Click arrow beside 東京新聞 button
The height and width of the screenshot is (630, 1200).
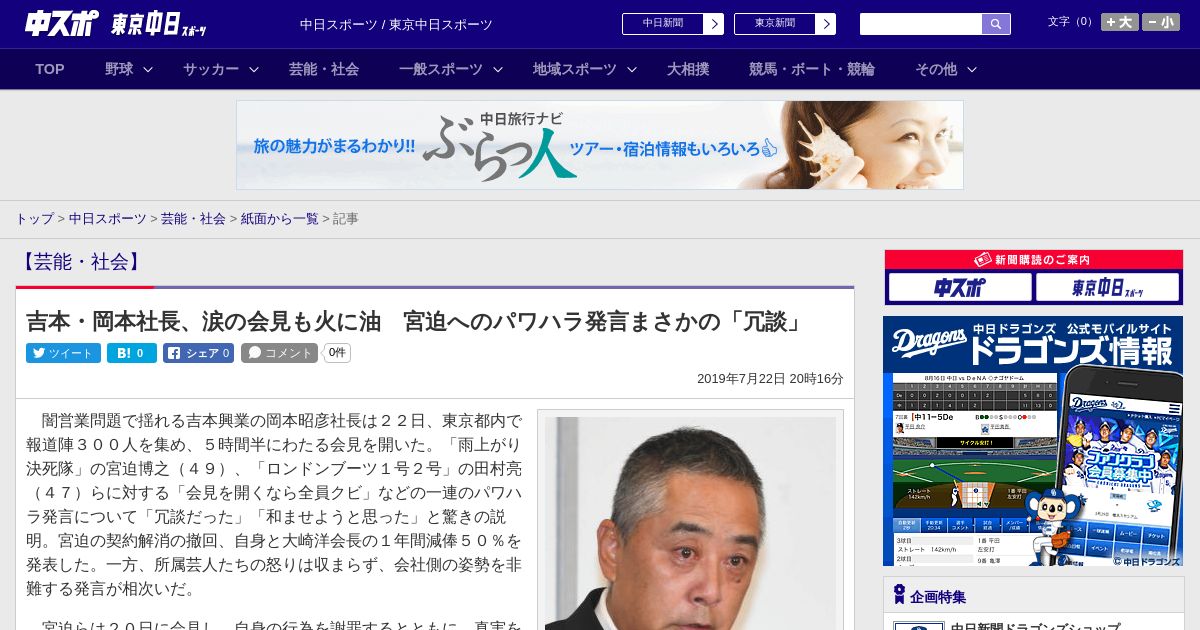[x=825, y=24]
